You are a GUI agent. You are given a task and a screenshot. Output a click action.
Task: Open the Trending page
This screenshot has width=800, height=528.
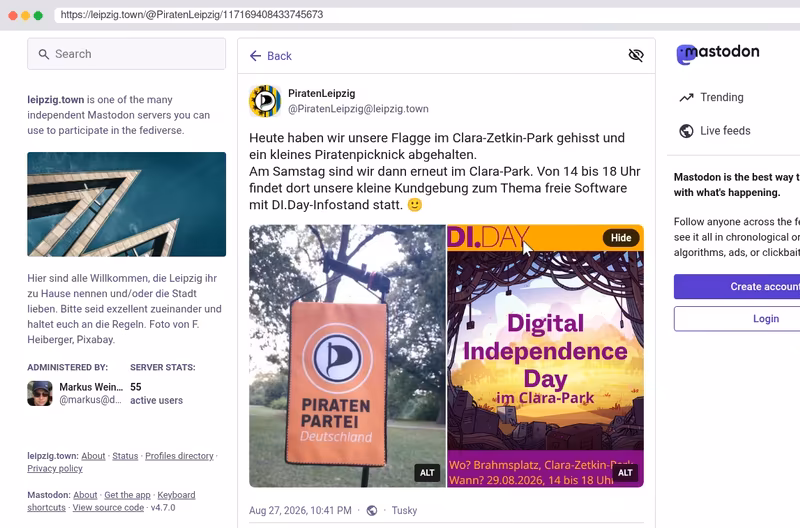point(712,97)
